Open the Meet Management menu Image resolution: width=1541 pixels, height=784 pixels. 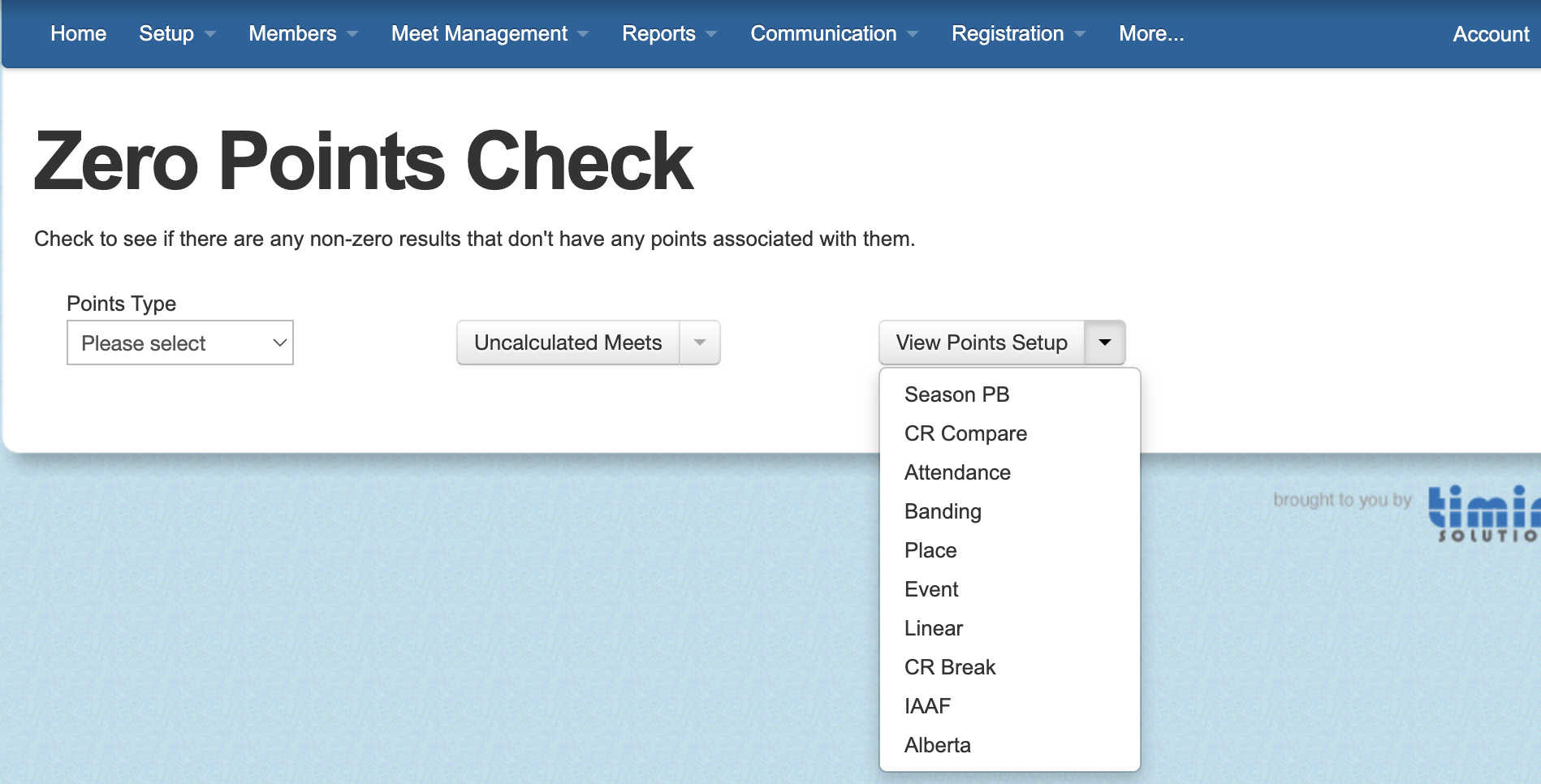[x=490, y=33]
